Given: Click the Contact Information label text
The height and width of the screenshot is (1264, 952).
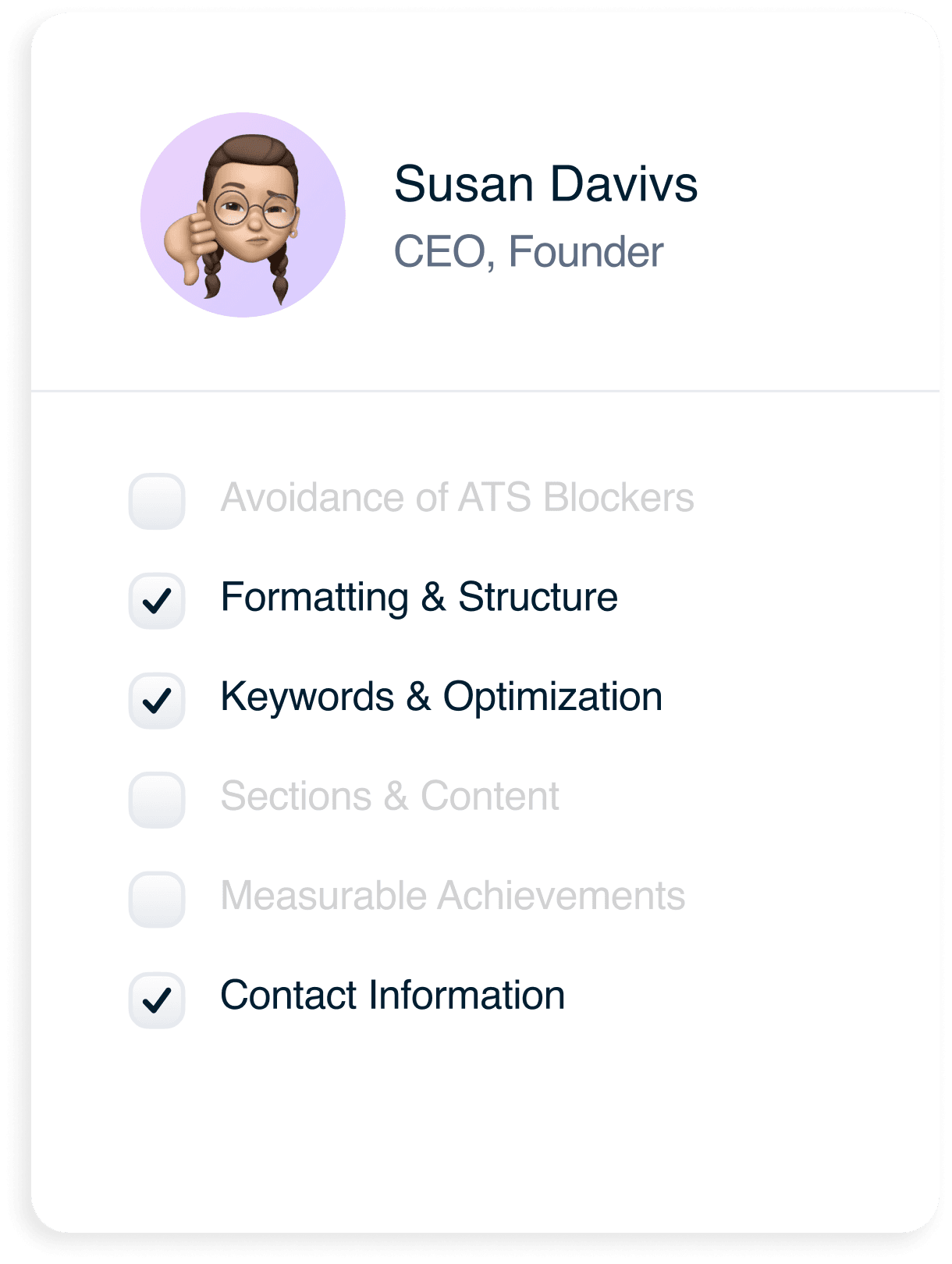Looking at the screenshot, I should [x=392, y=997].
